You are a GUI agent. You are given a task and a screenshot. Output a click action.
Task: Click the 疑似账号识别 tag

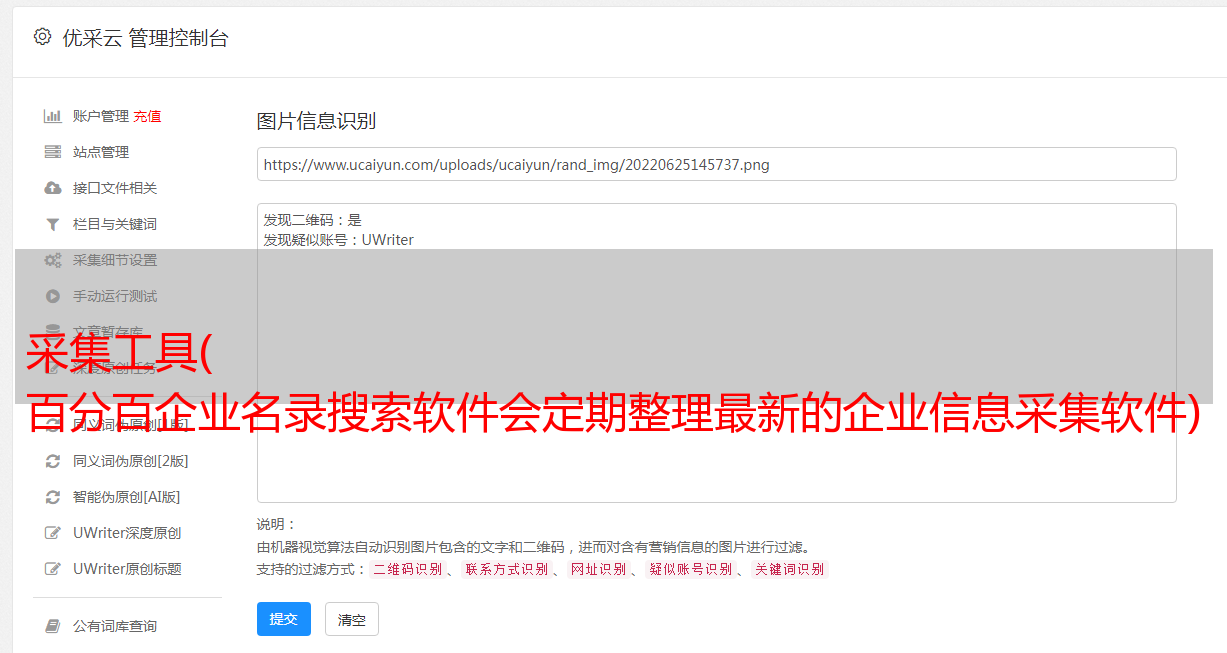pyautogui.click(x=690, y=569)
